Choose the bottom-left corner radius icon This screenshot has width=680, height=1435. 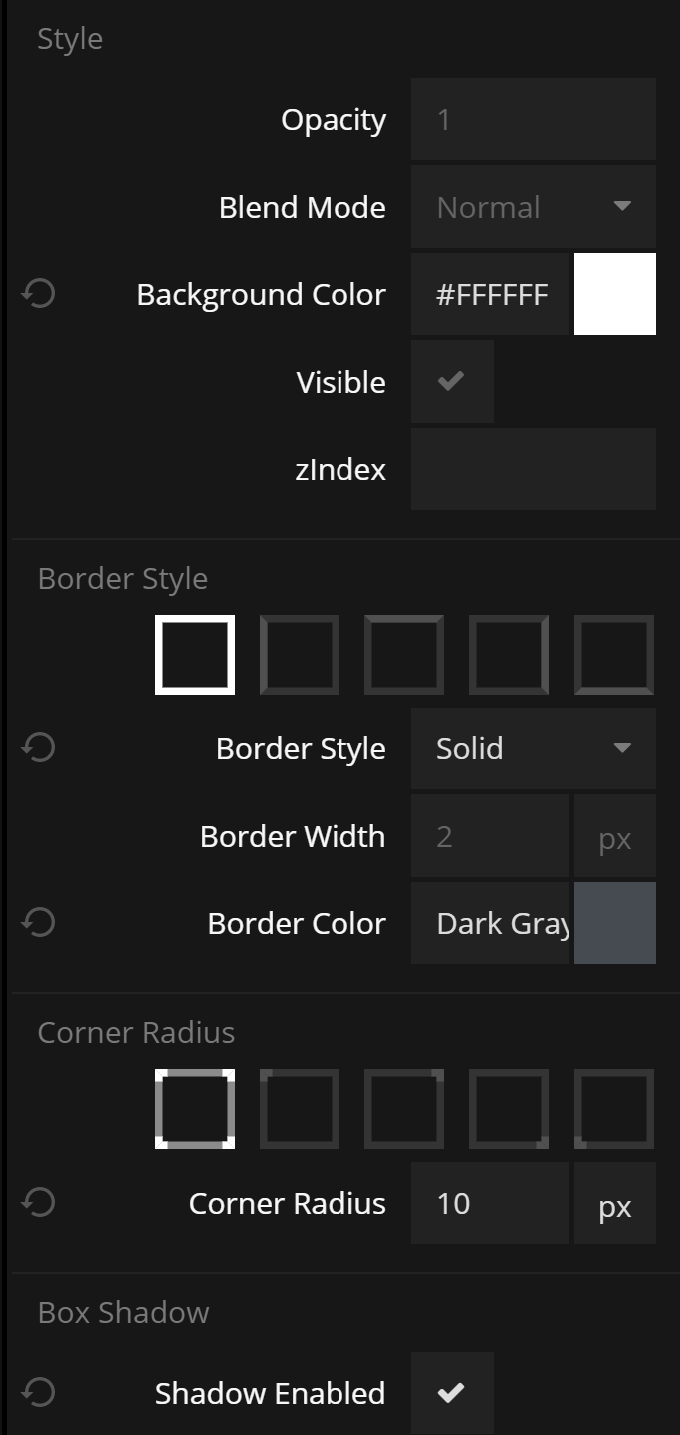click(x=614, y=1109)
